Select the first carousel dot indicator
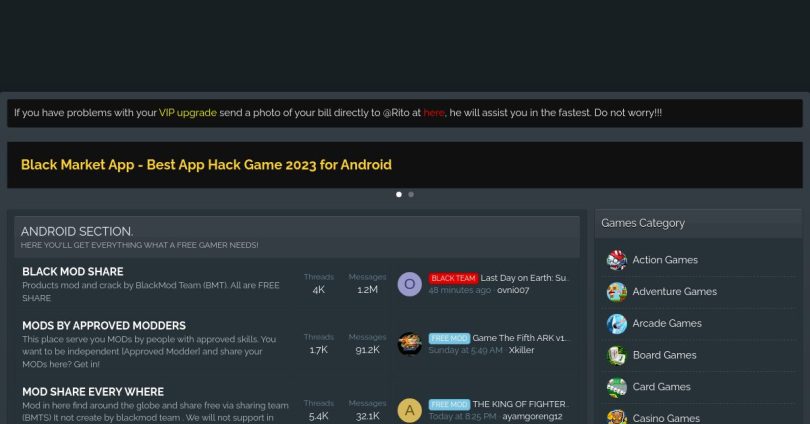 coord(399,195)
